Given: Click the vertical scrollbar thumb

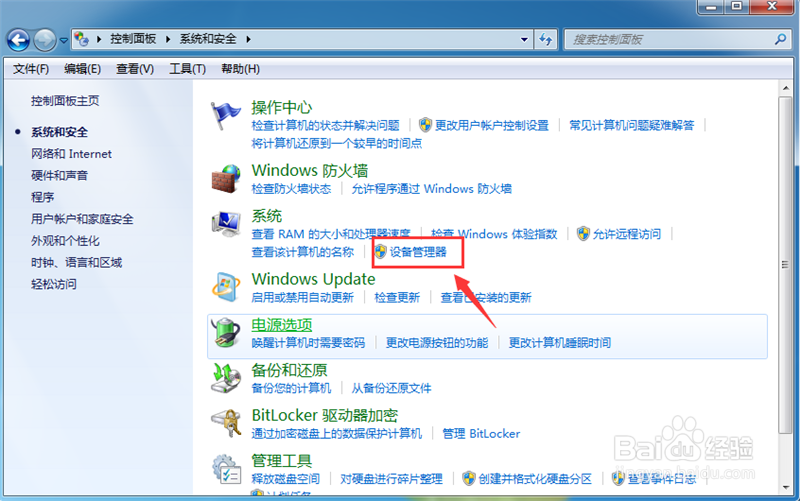Looking at the screenshot, I should 785,264.
